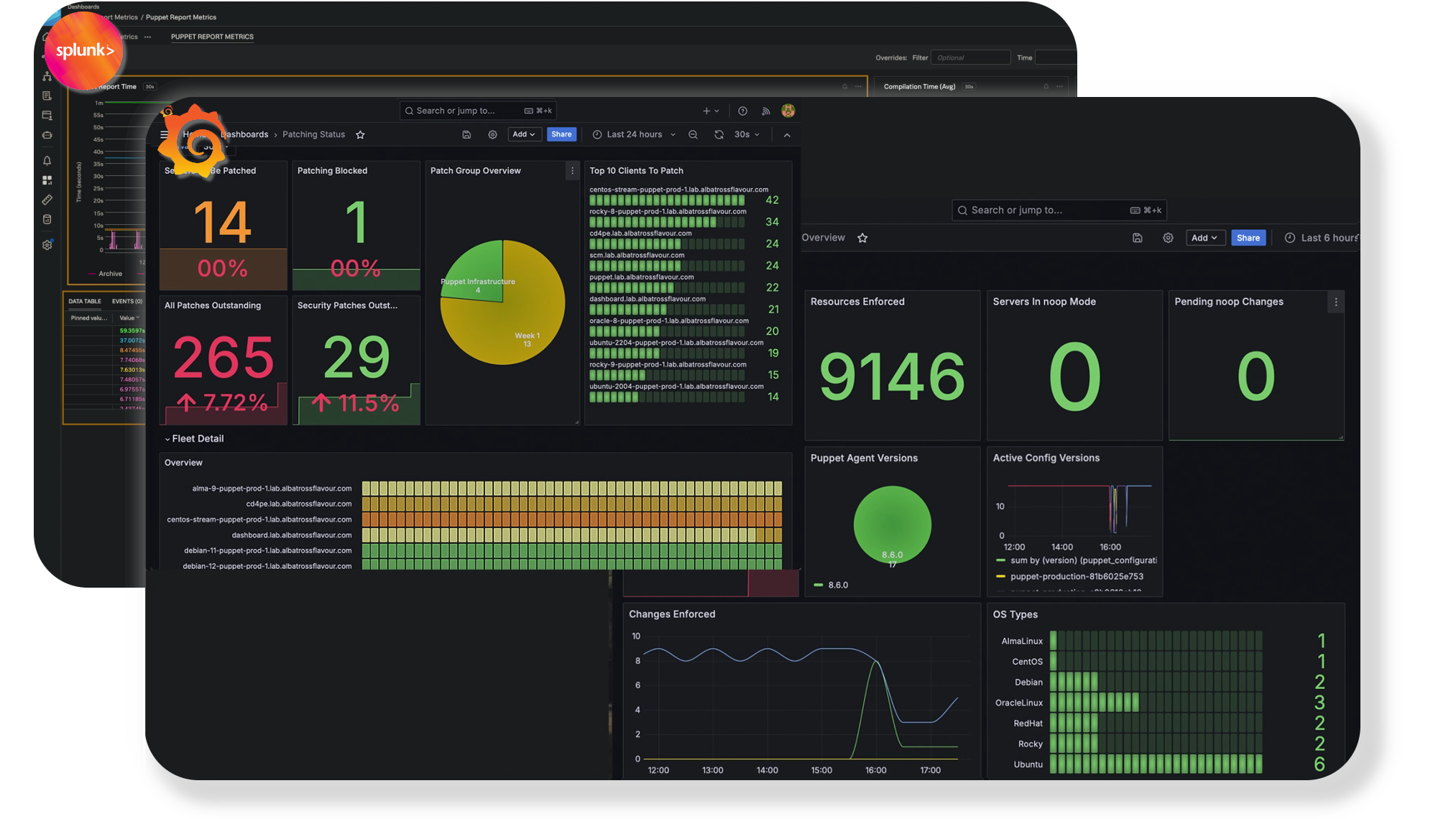Screen dimensions: 1456x819
Task: Open the dashboard settings gear
Action: [x=492, y=134]
